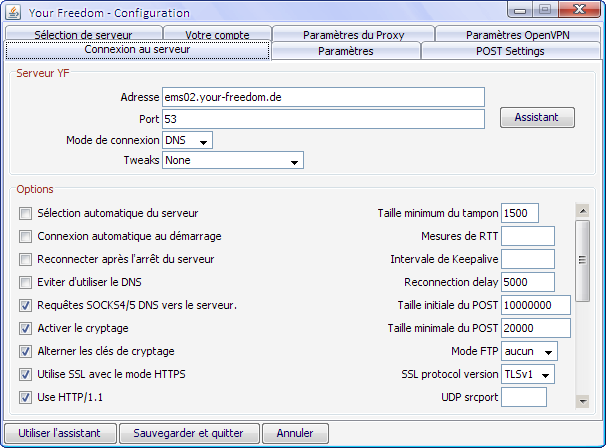Switch to Sélection de serveur tab
Image resolution: width=606 pixels, height=448 pixels.
[x=83, y=34]
